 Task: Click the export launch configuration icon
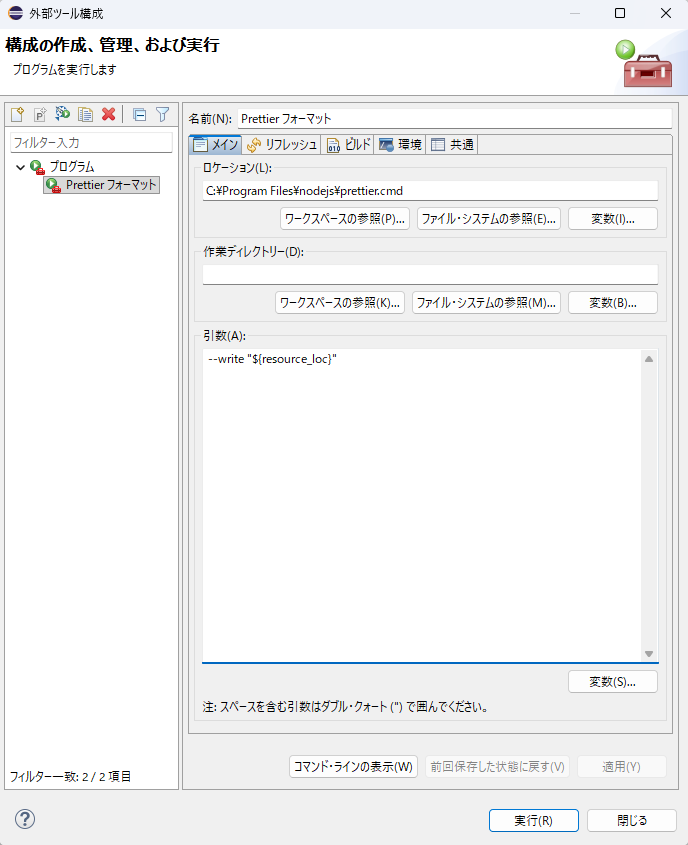63,114
